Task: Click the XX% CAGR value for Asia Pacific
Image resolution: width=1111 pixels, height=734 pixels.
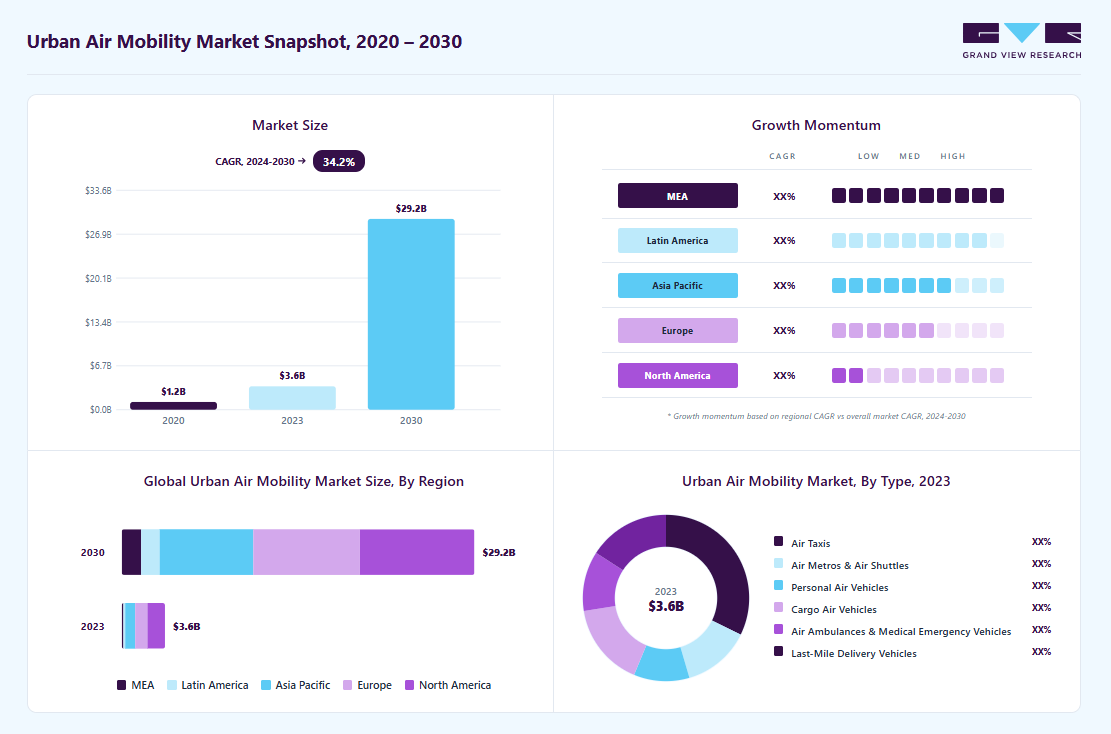Action: point(784,286)
